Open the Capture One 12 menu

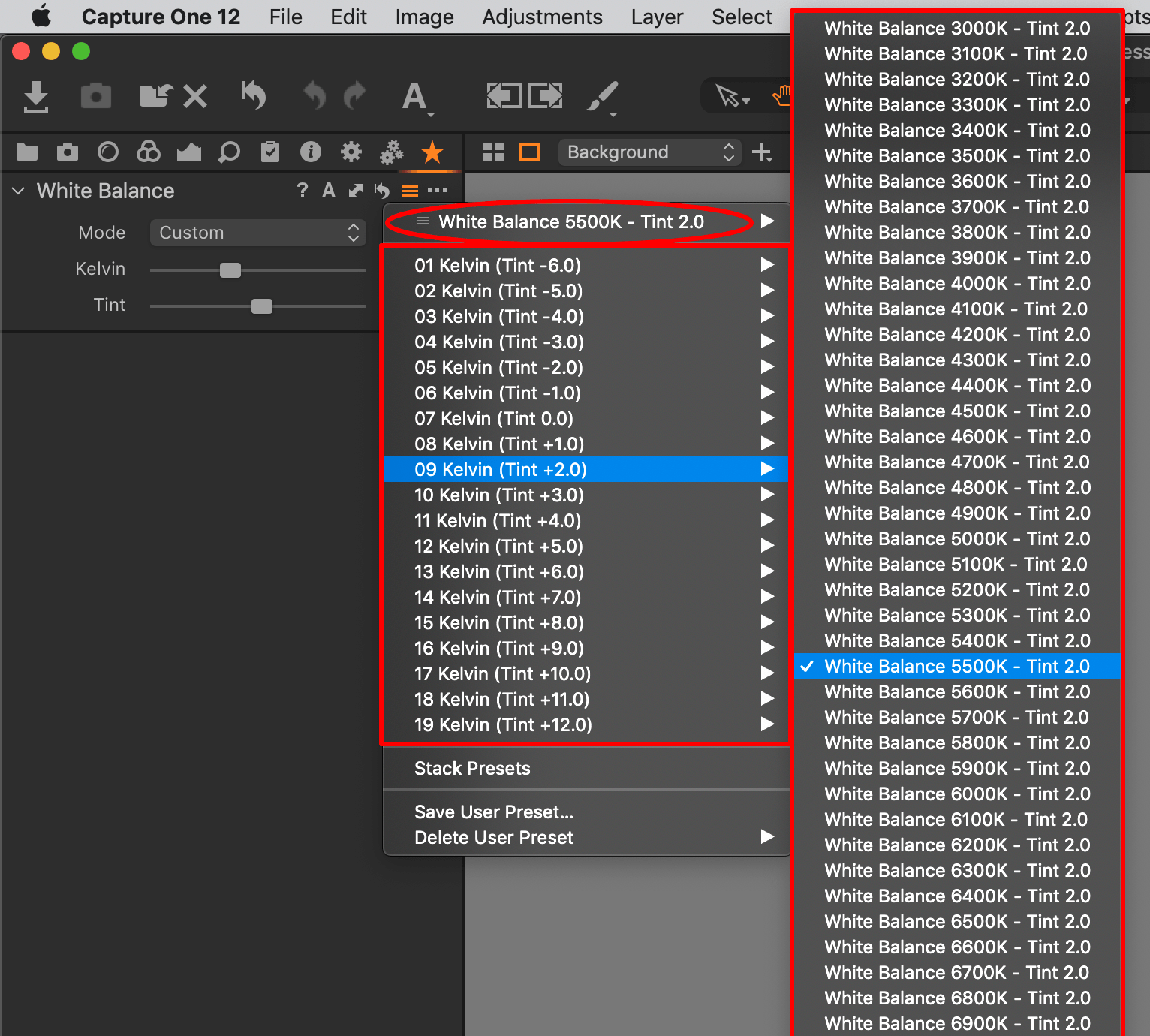(x=161, y=17)
